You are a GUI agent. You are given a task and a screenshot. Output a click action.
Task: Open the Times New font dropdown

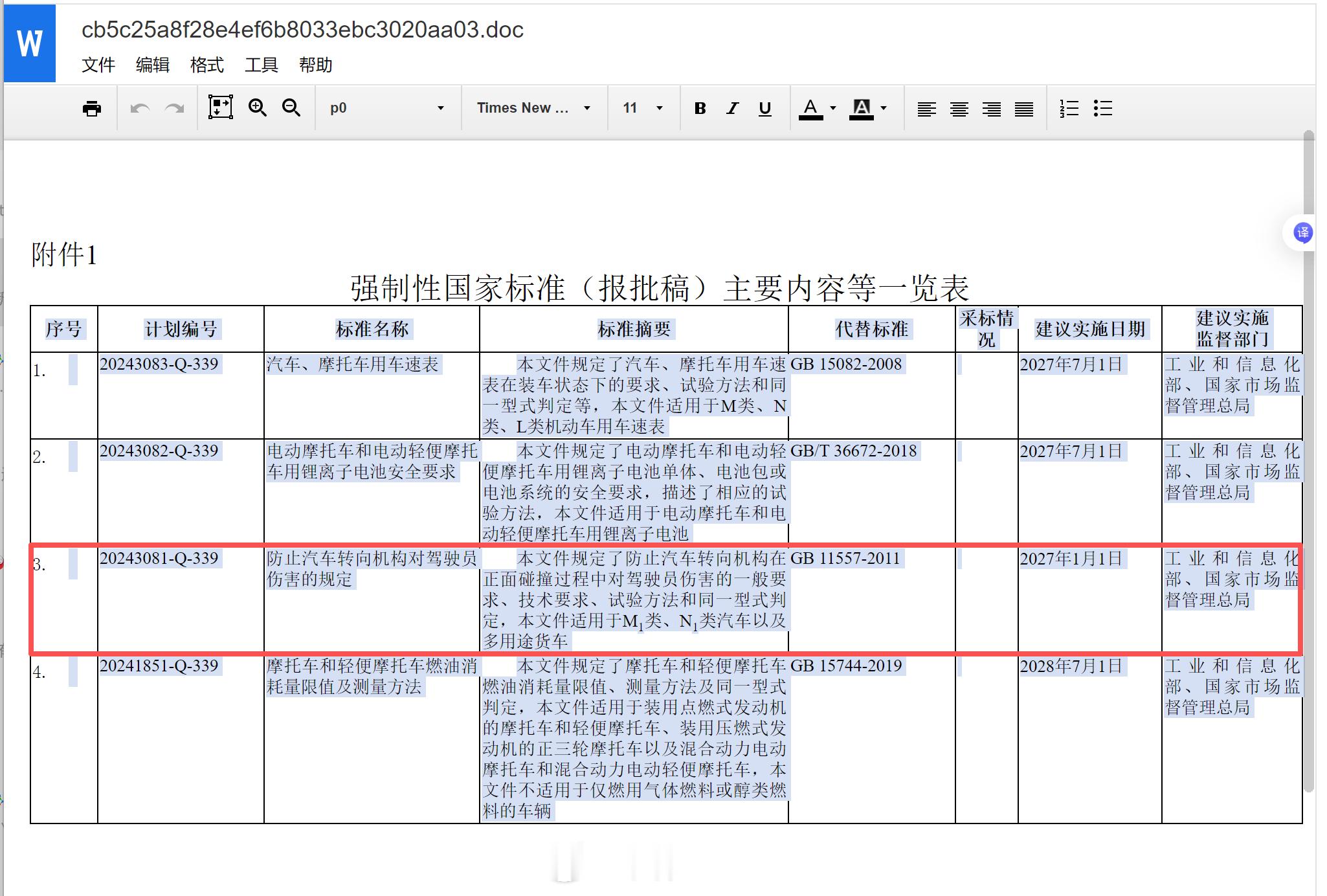tap(533, 108)
